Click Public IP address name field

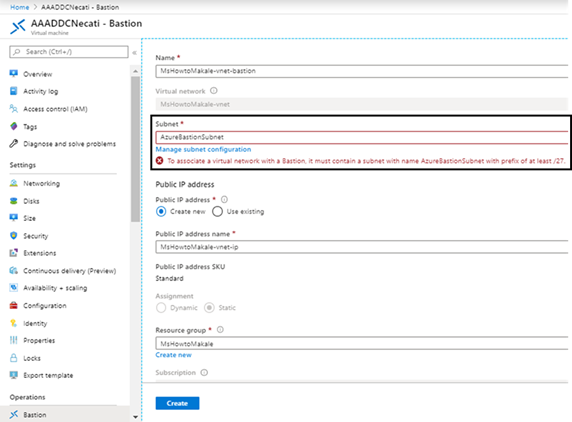(362, 247)
